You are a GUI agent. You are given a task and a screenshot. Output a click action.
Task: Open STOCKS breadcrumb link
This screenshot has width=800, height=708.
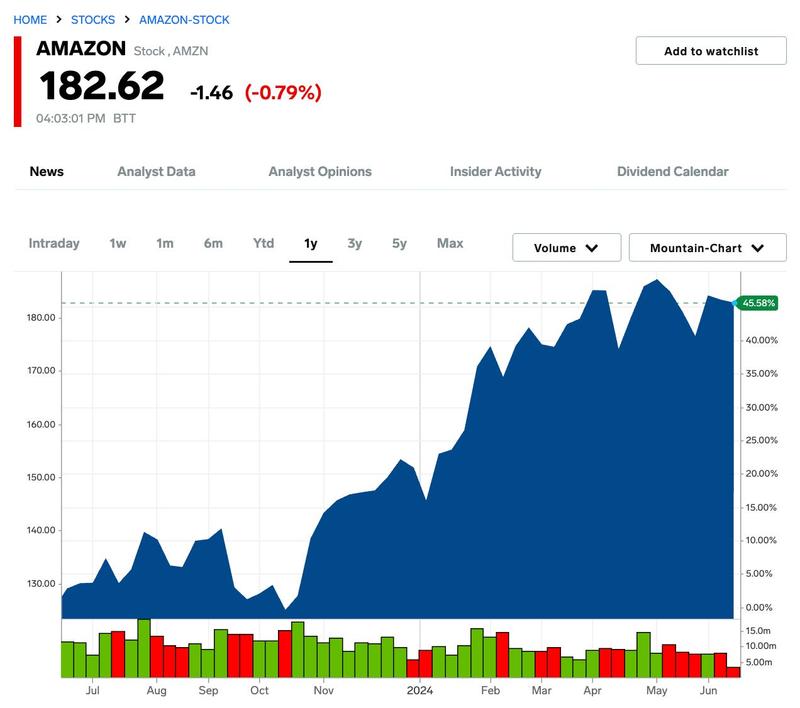[x=93, y=20]
